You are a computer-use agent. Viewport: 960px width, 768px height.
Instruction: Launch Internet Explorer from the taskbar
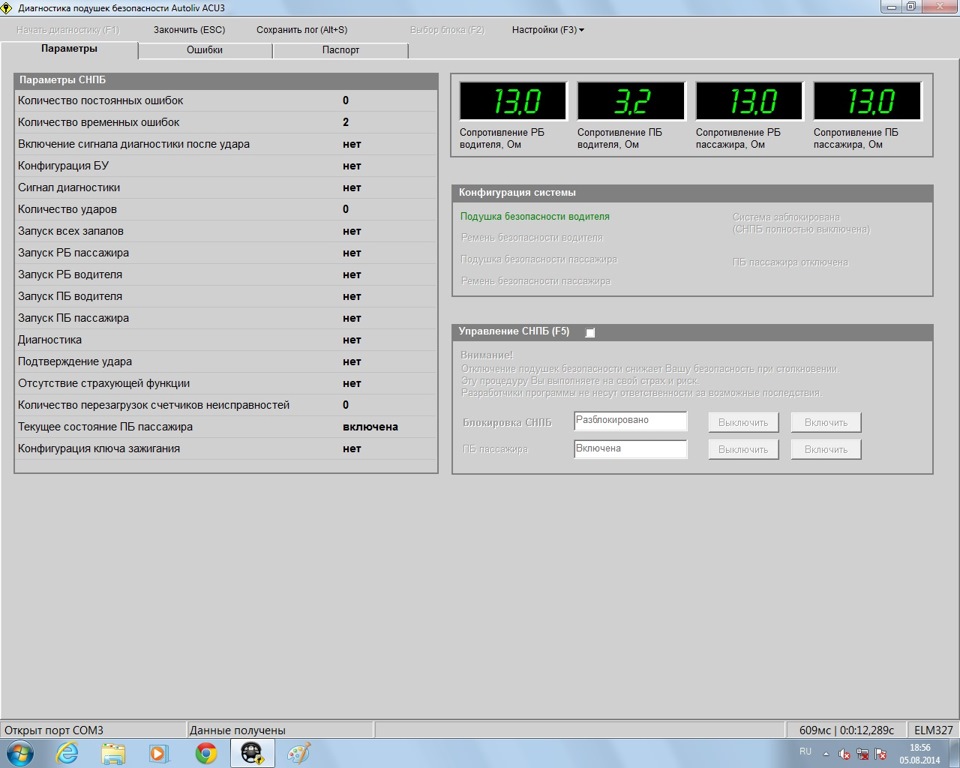pyautogui.click(x=67, y=753)
